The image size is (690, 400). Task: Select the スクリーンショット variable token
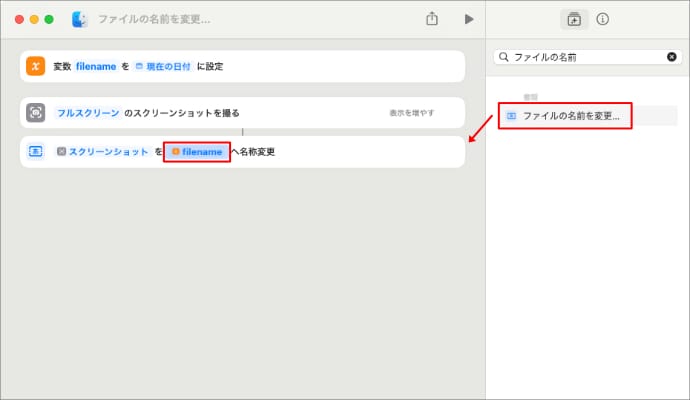102,152
